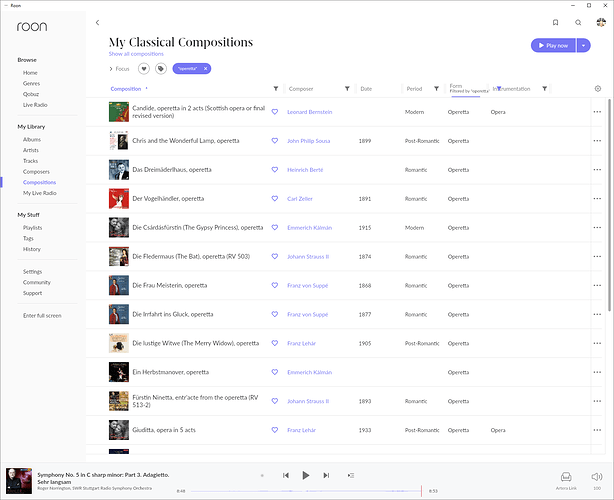This screenshot has height=500, width=614.
Task: Click the Roon logo
Action: 32,27
